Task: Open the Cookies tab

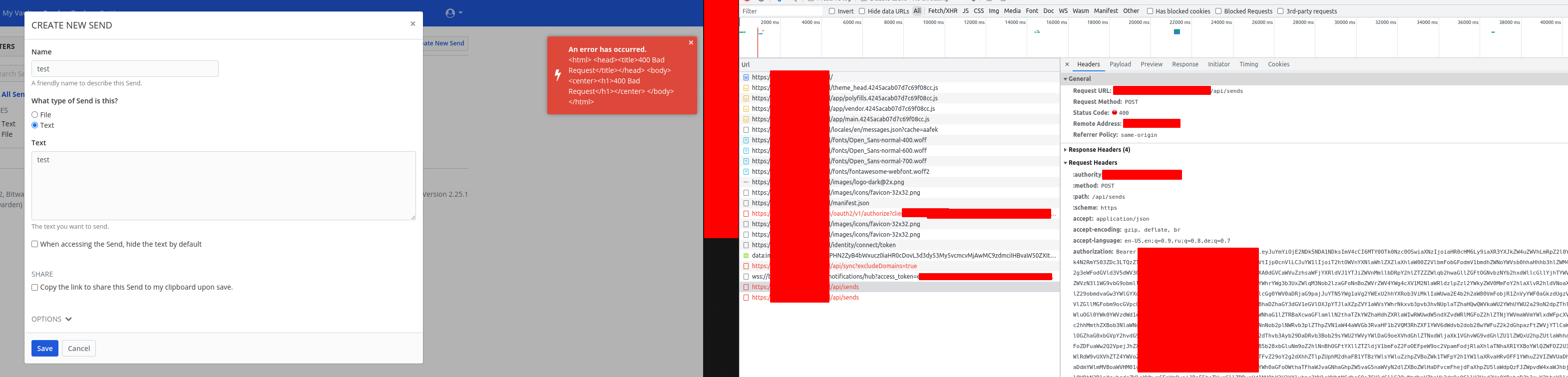Action: coord(1278,64)
